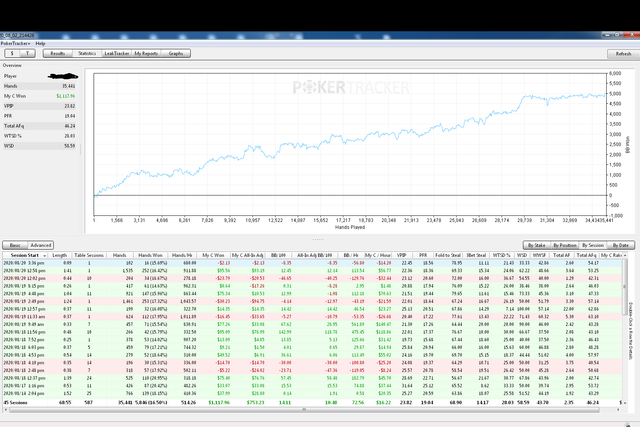Click the 45 Sessions totals row label
Image resolution: width=640 pixels, height=427 pixels.
16,403
